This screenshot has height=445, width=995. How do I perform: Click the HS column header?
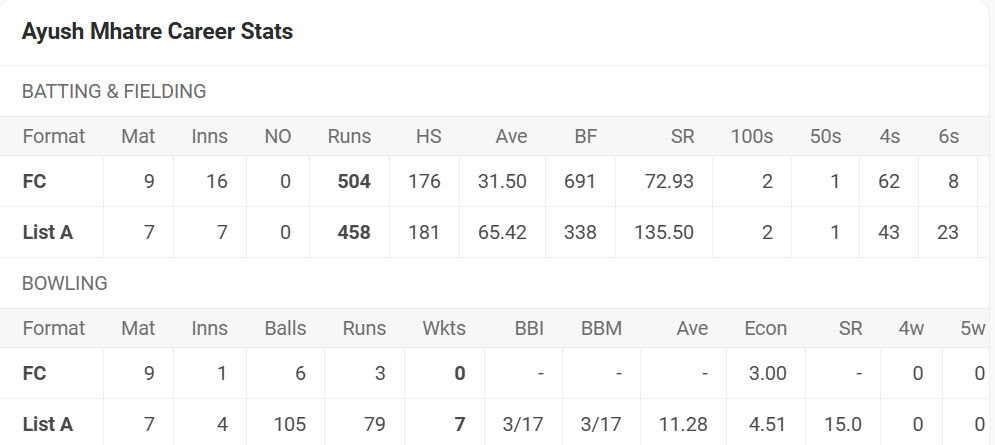tap(428, 136)
